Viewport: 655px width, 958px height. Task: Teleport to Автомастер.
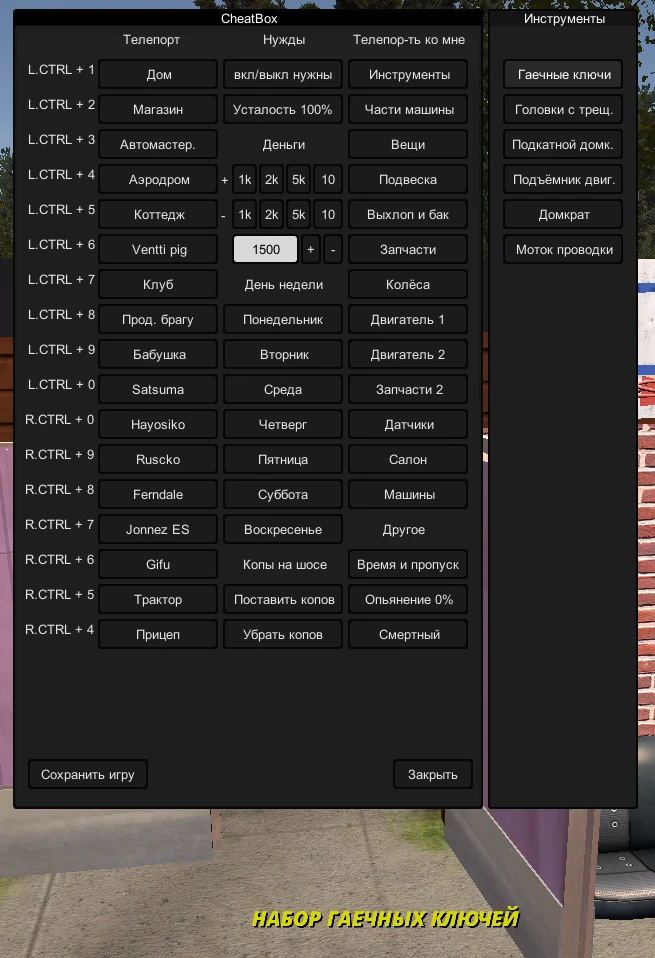(x=158, y=144)
